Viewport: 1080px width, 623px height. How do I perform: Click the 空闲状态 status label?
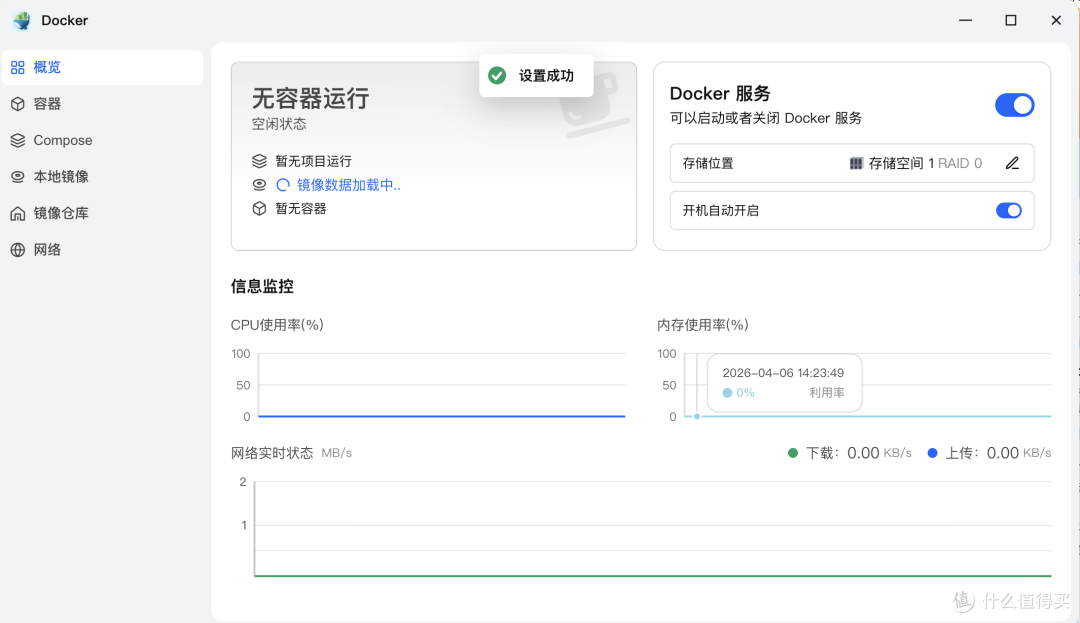(279, 124)
